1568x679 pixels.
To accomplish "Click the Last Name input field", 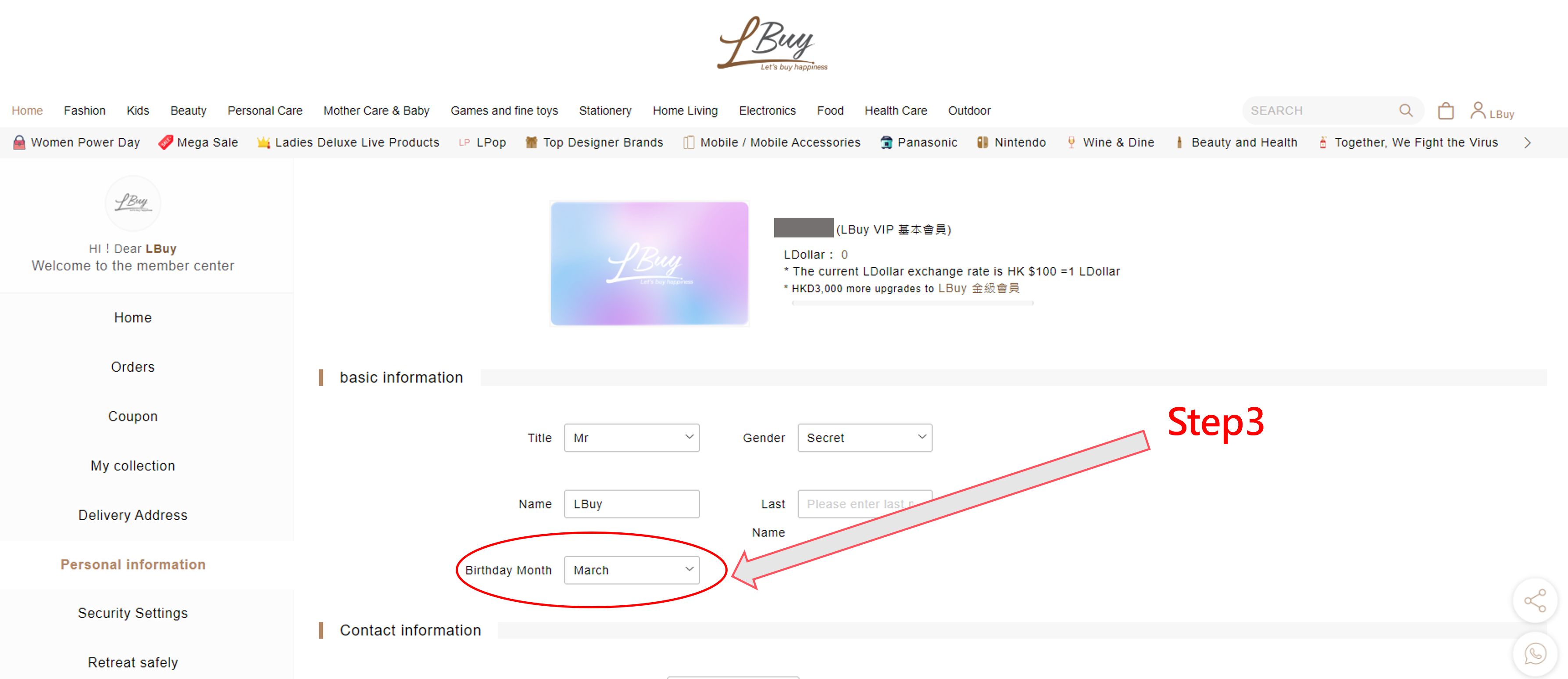I will (x=864, y=503).
